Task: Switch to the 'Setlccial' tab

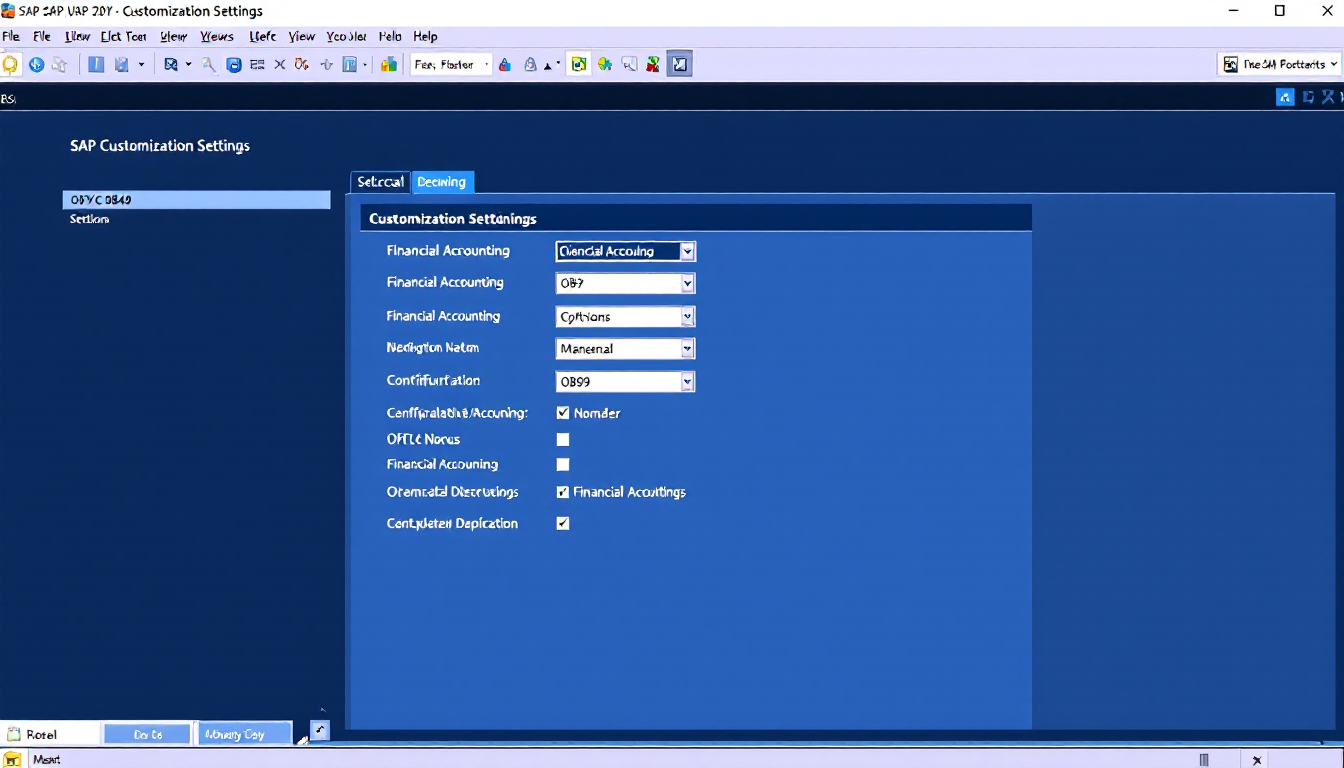Action: click(380, 182)
